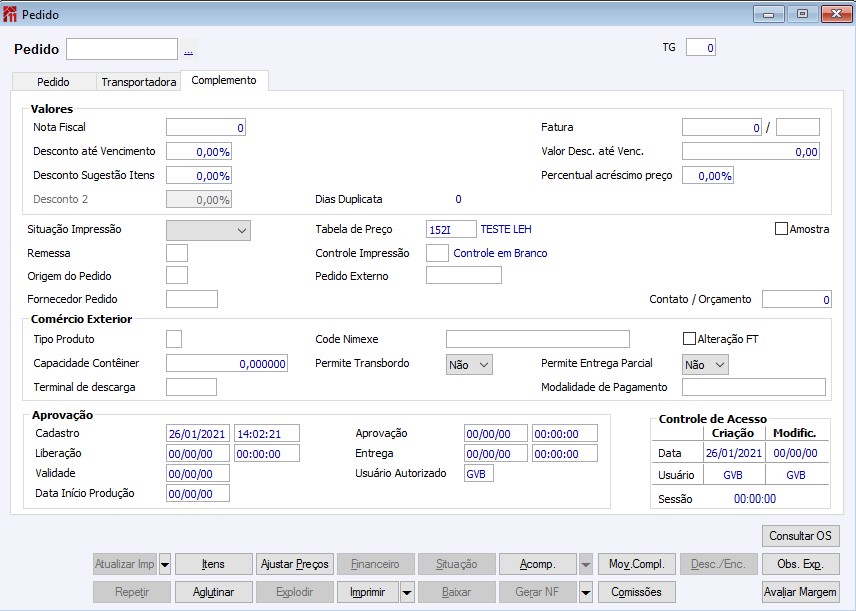Open Itens using the Itens button
856x611 pixels.
point(213,564)
